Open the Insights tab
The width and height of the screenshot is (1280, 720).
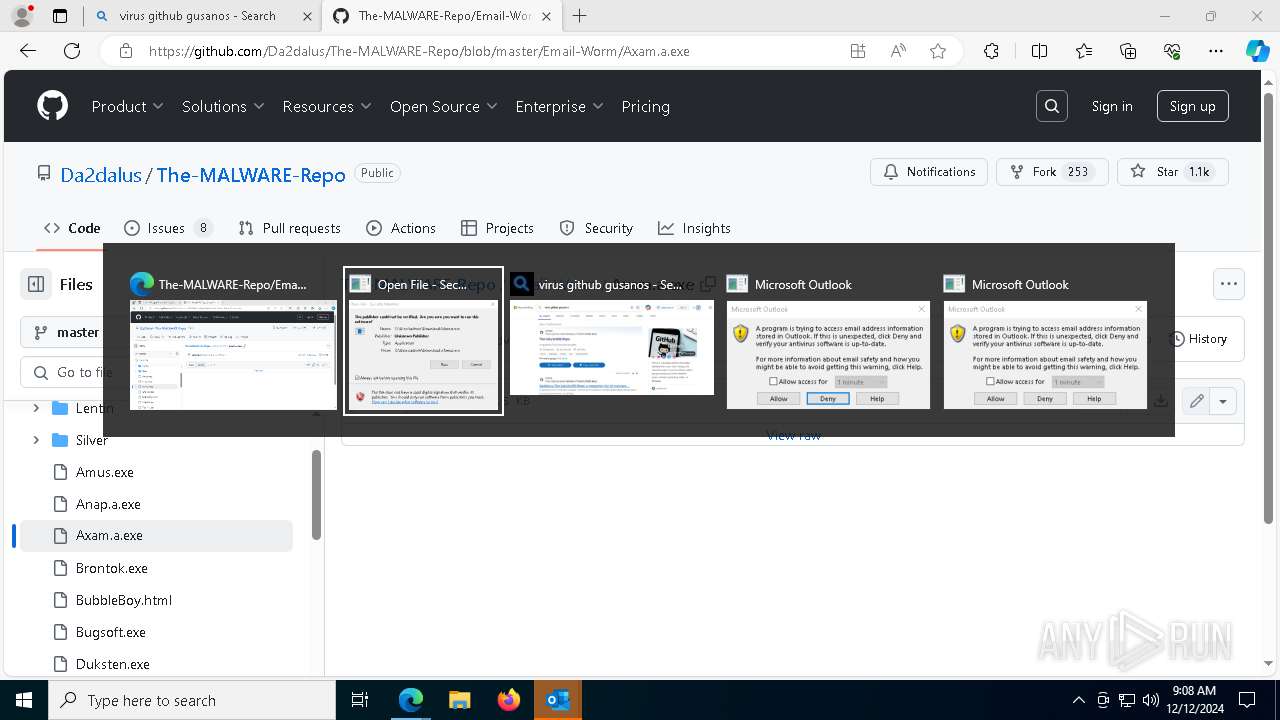(x=694, y=228)
